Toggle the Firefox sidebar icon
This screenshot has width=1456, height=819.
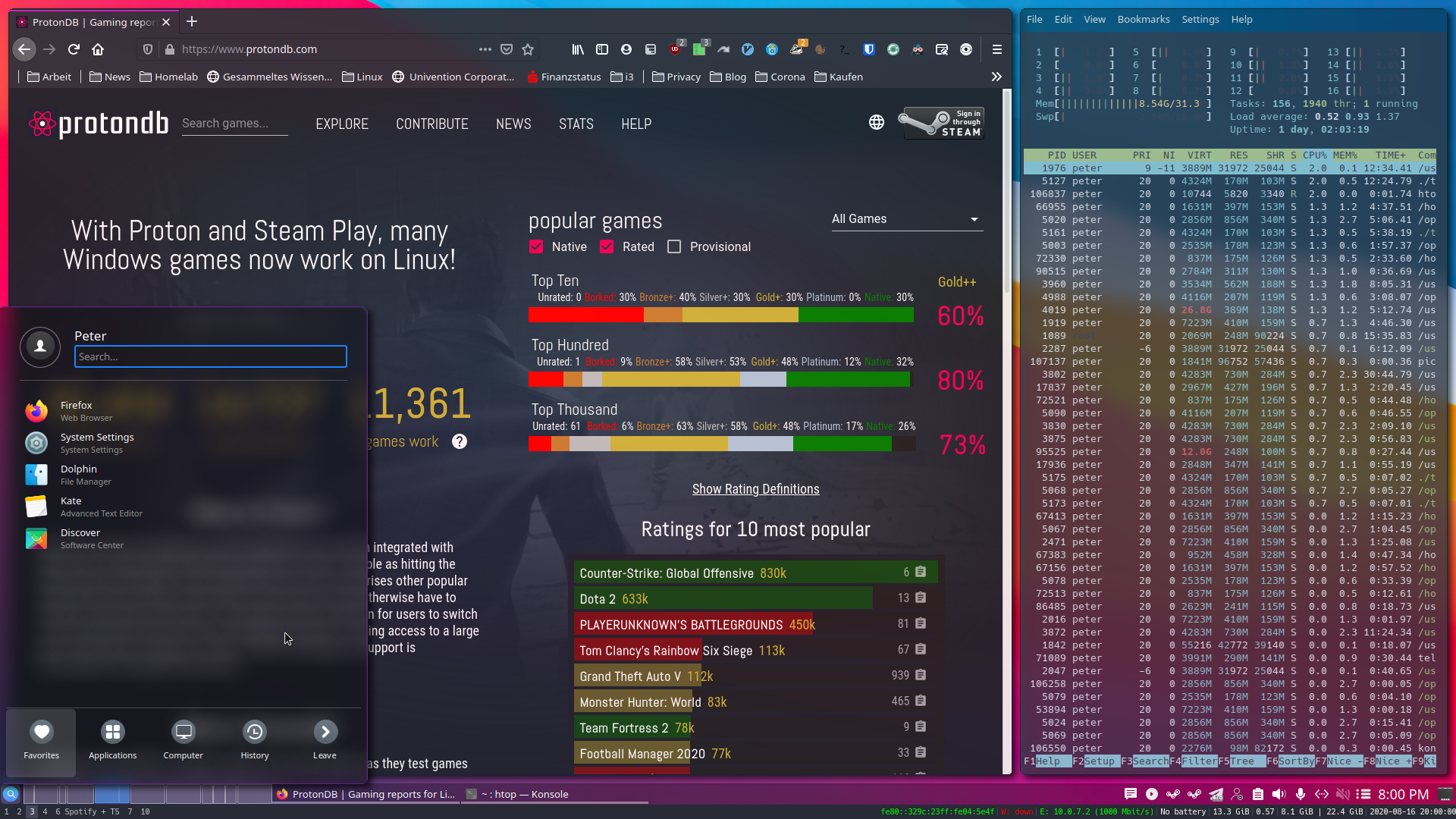coord(602,49)
